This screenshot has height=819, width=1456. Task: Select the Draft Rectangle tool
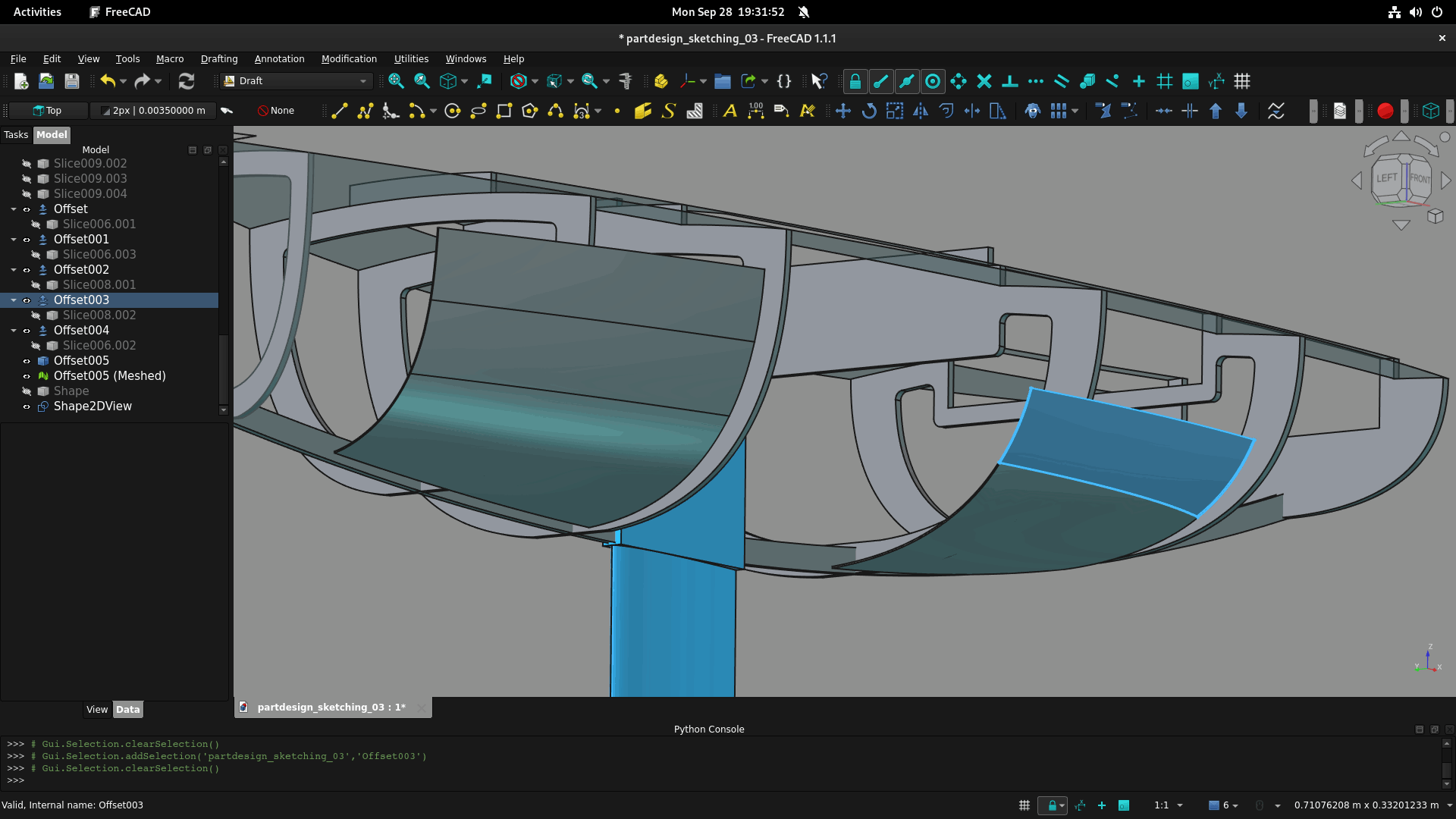[x=504, y=111]
